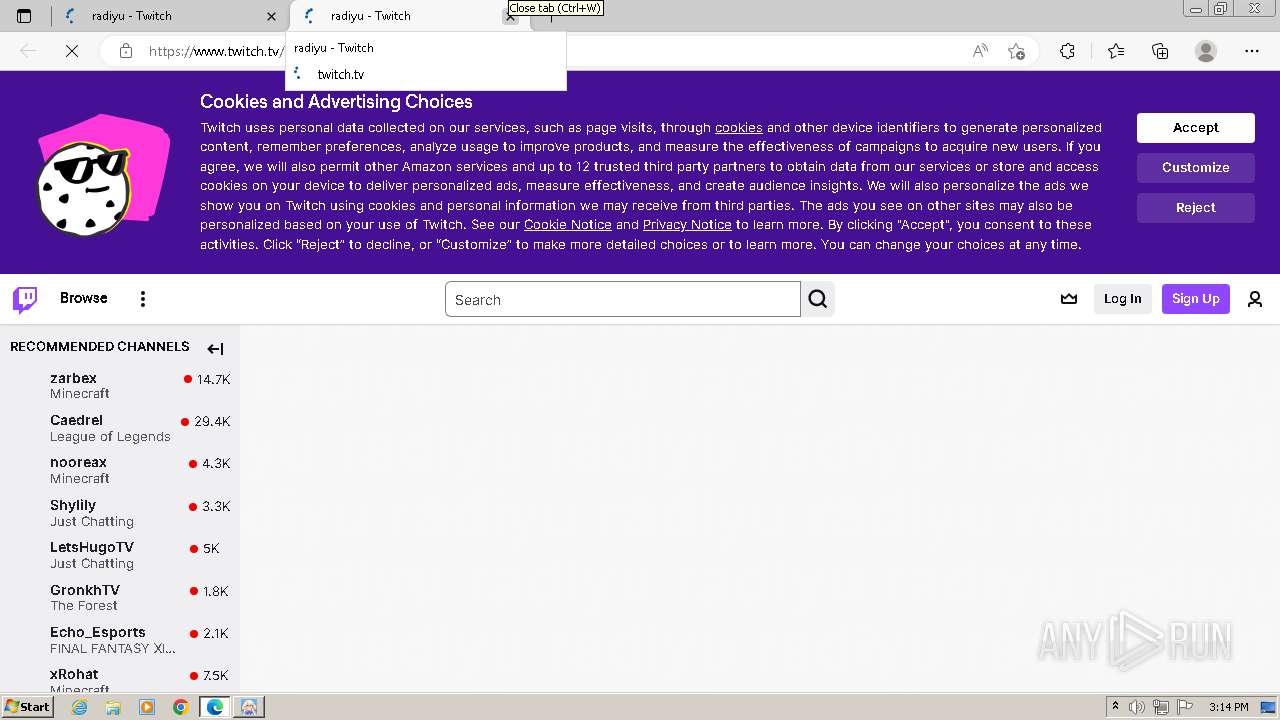Viewport: 1280px width, 720px height.
Task: Open the nooreax channel
Action: [x=120, y=470]
